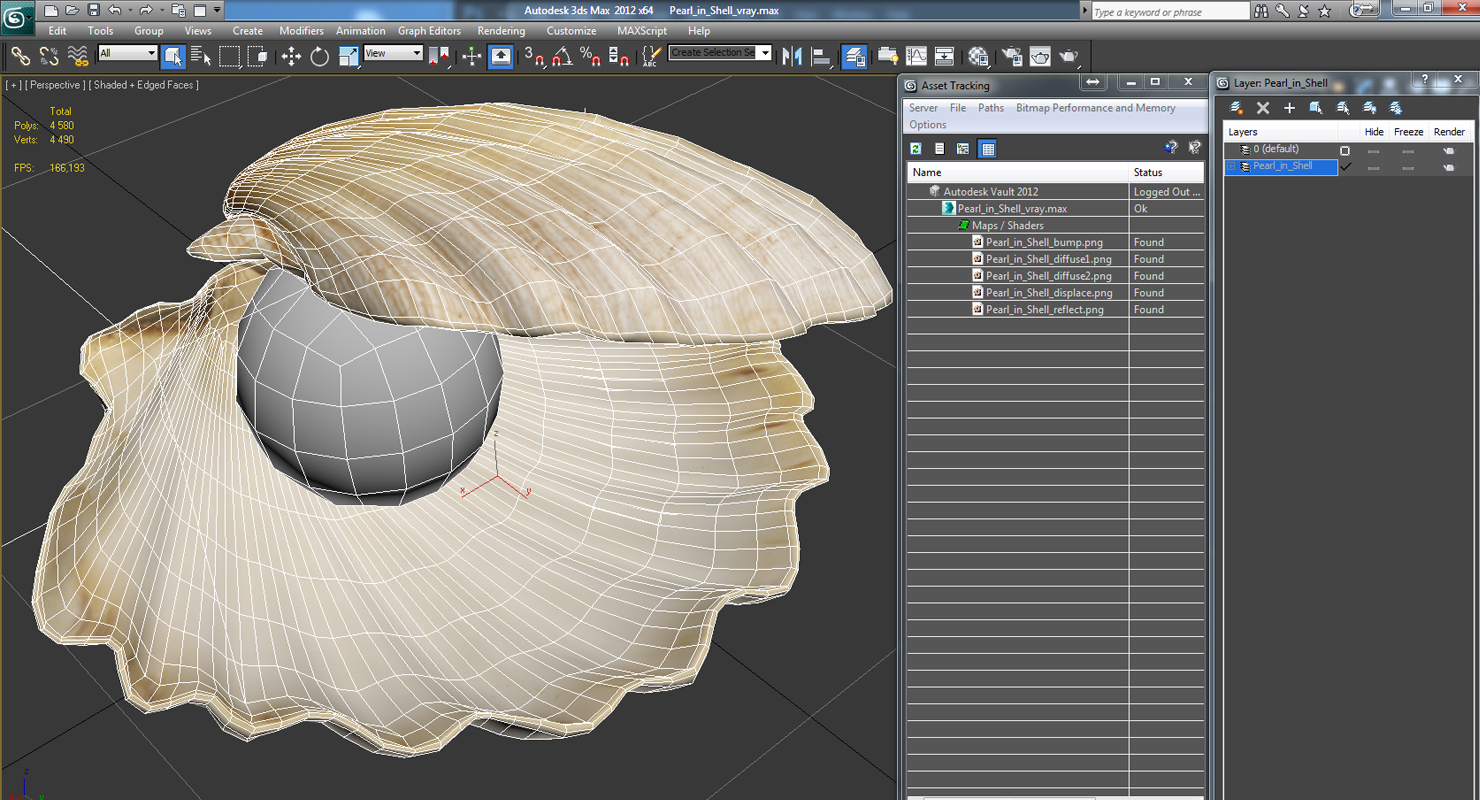Image resolution: width=1480 pixels, height=800 pixels.
Task: Open the Material Editor
Action: [x=978, y=56]
